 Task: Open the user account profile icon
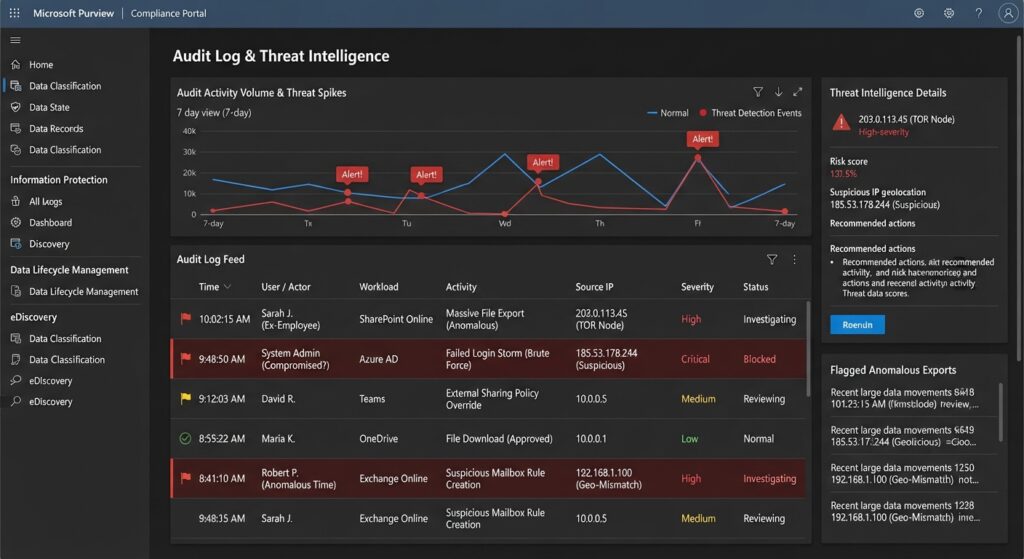(1008, 13)
